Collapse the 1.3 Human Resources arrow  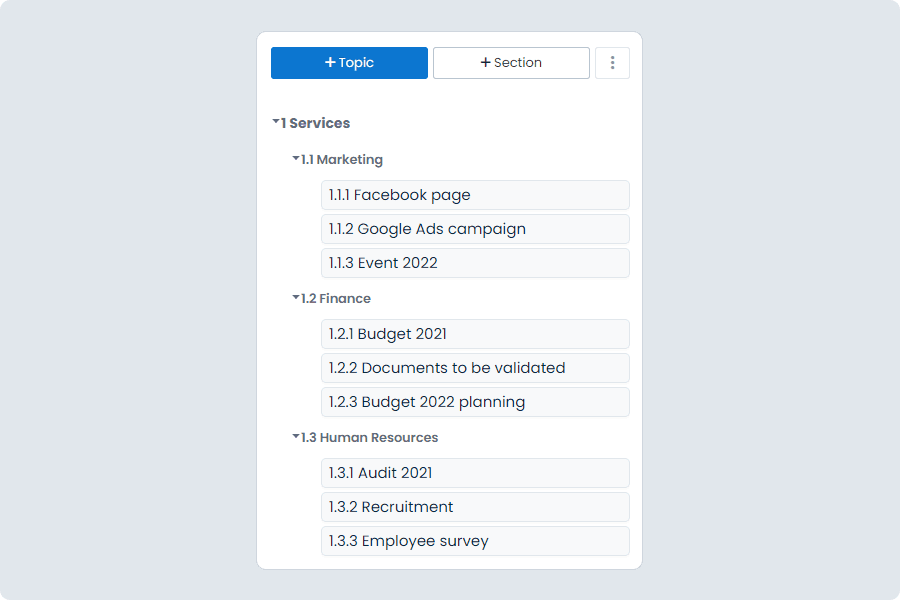(x=296, y=437)
